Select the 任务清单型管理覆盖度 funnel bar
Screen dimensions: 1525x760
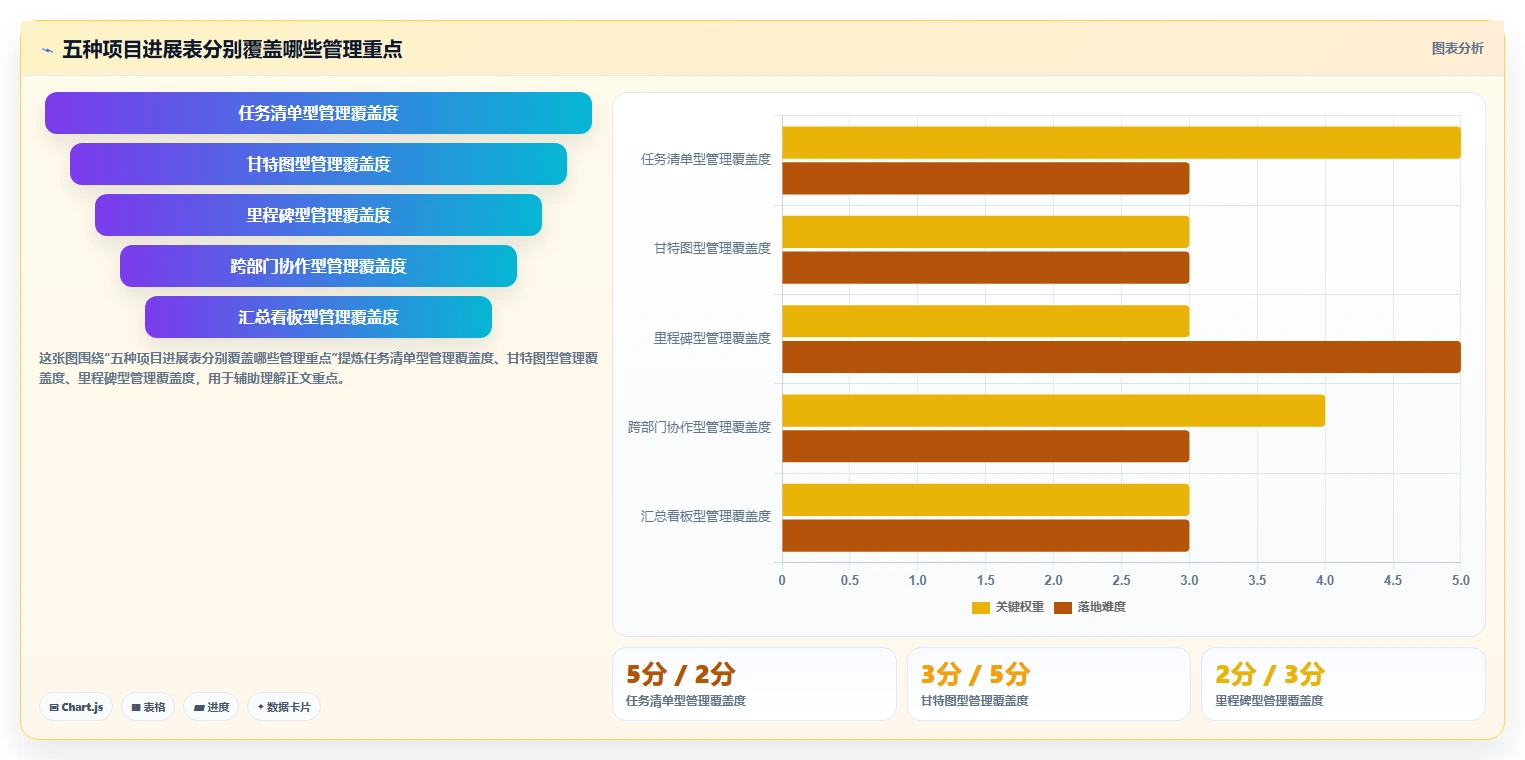pyautogui.click(x=318, y=113)
